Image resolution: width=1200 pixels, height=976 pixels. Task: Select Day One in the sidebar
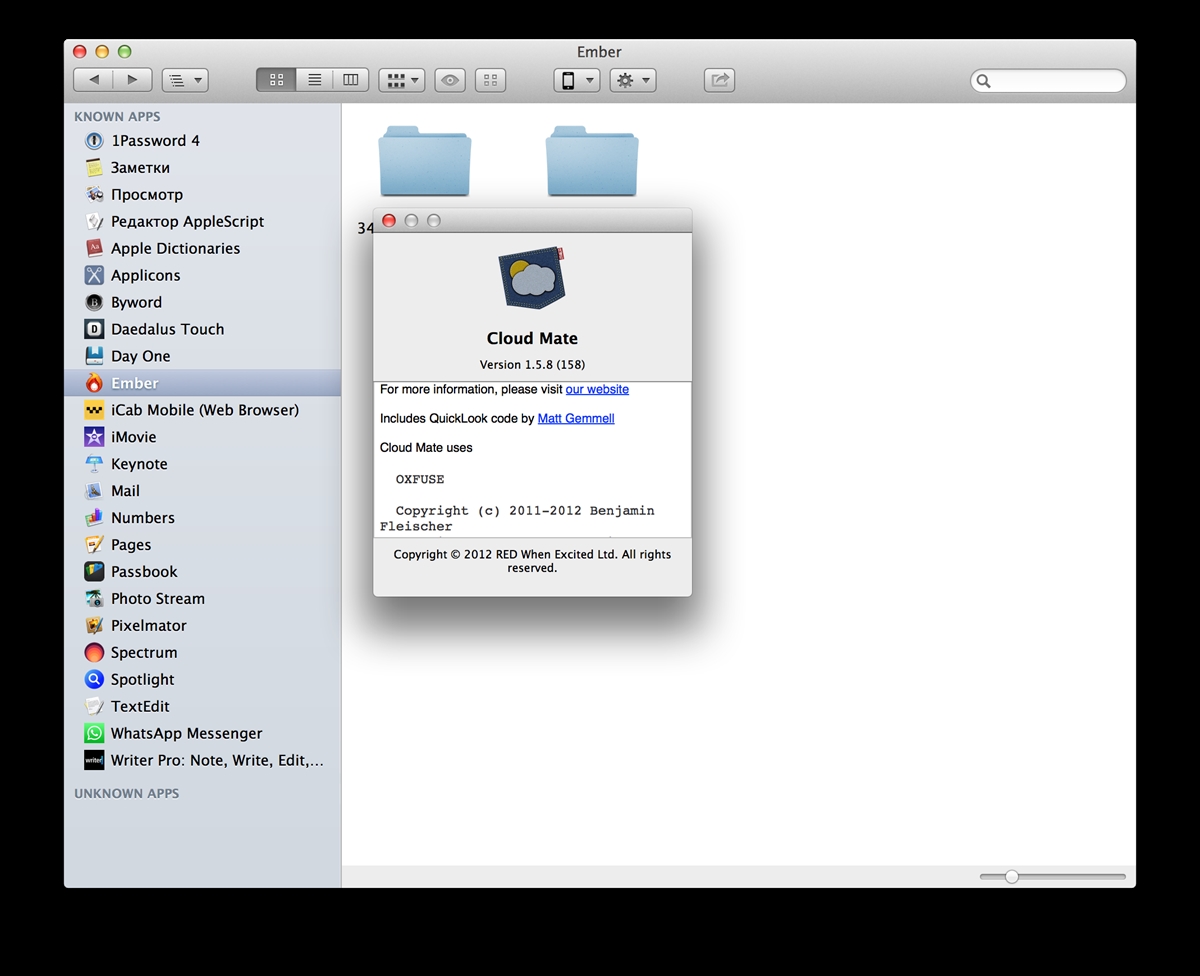click(x=140, y=356)
